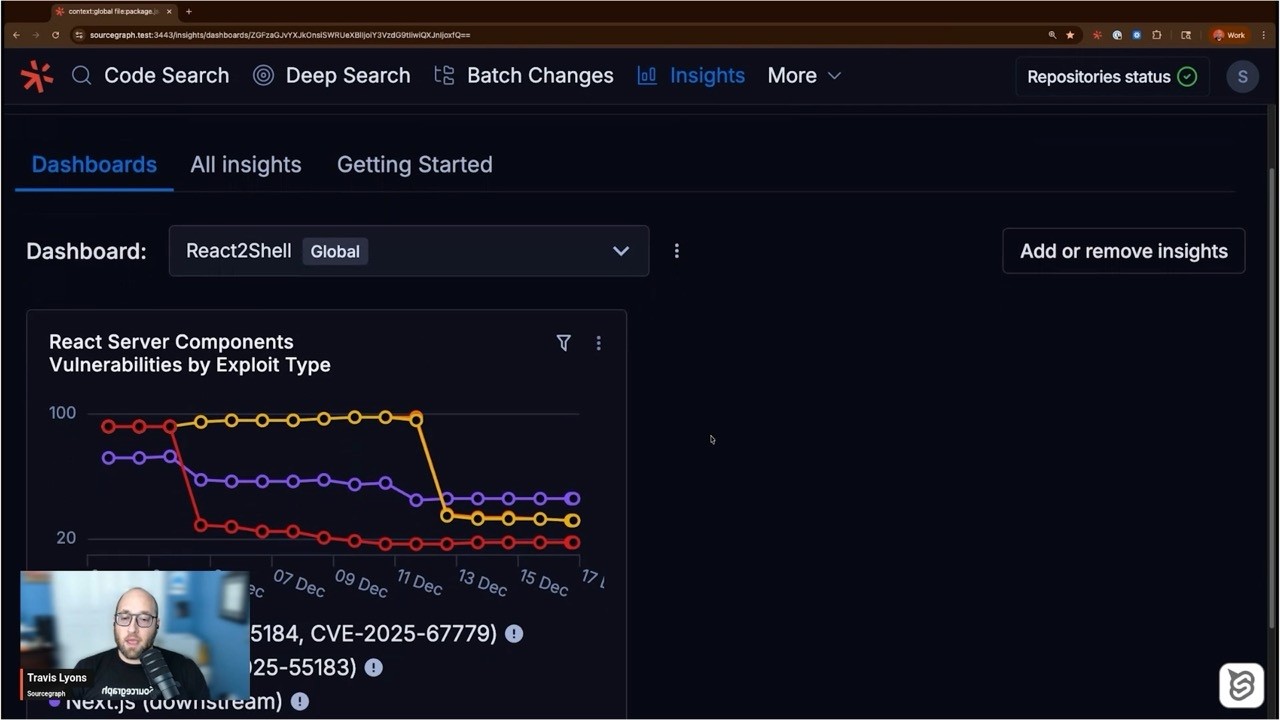
Task: Check Repositories status button
Action: [1112, 77]
